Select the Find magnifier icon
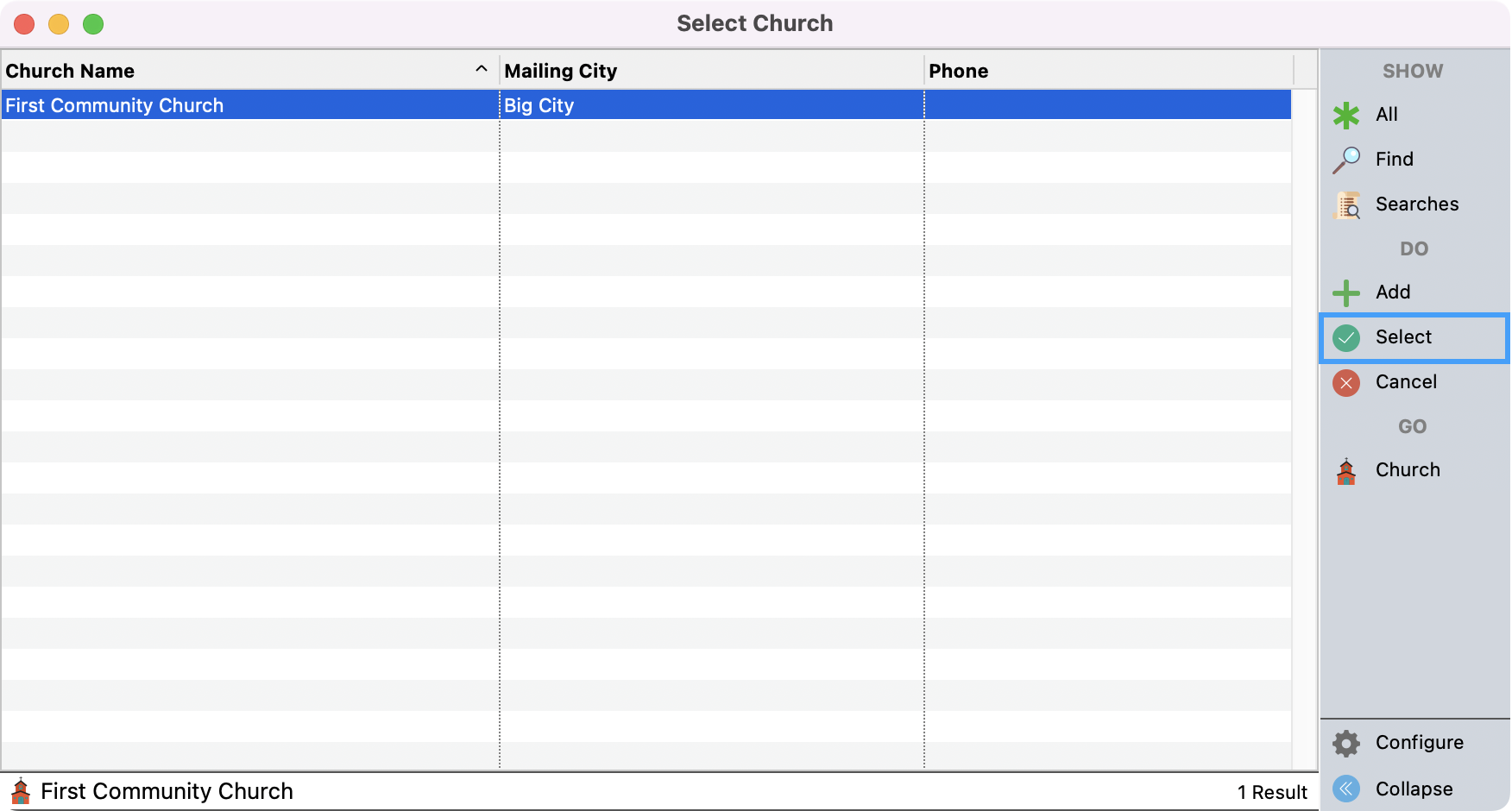Viewport: 1512px width, 811px height. [x=1345, y=159]
